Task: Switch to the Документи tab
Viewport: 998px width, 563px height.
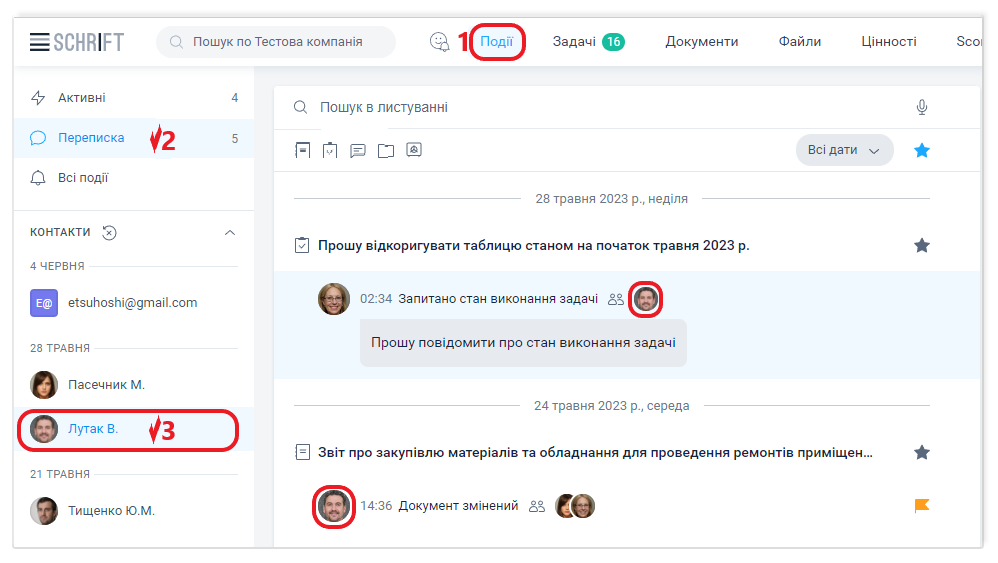Action: coord(702,42)
